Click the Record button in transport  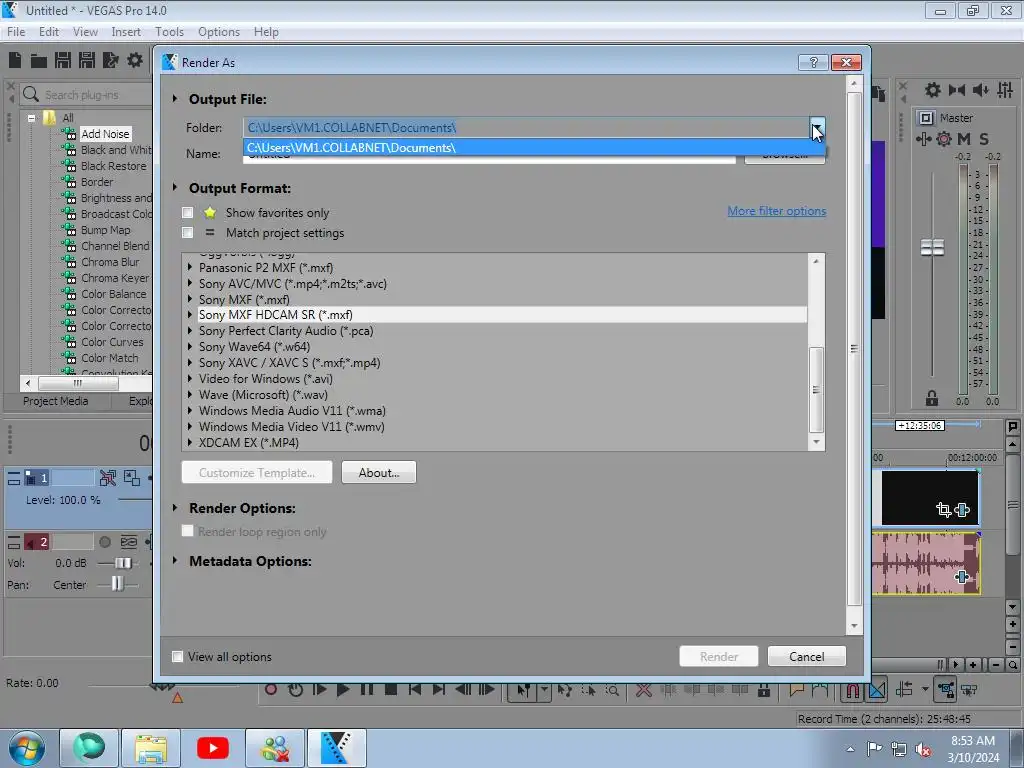tap(271, 689)
